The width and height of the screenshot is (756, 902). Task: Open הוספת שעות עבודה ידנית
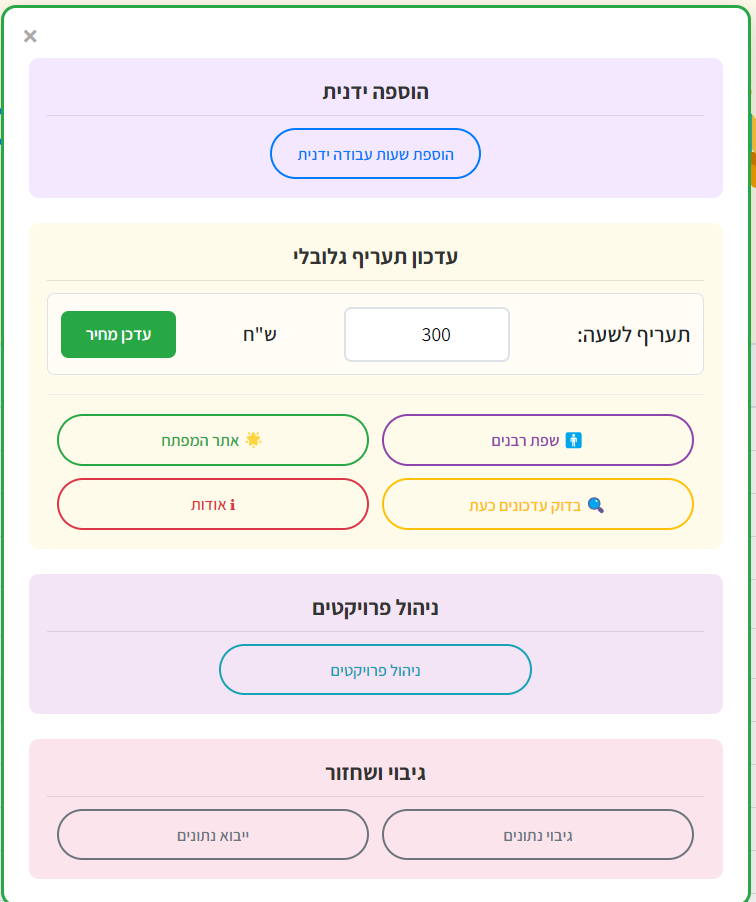click(x=375, y=153)
